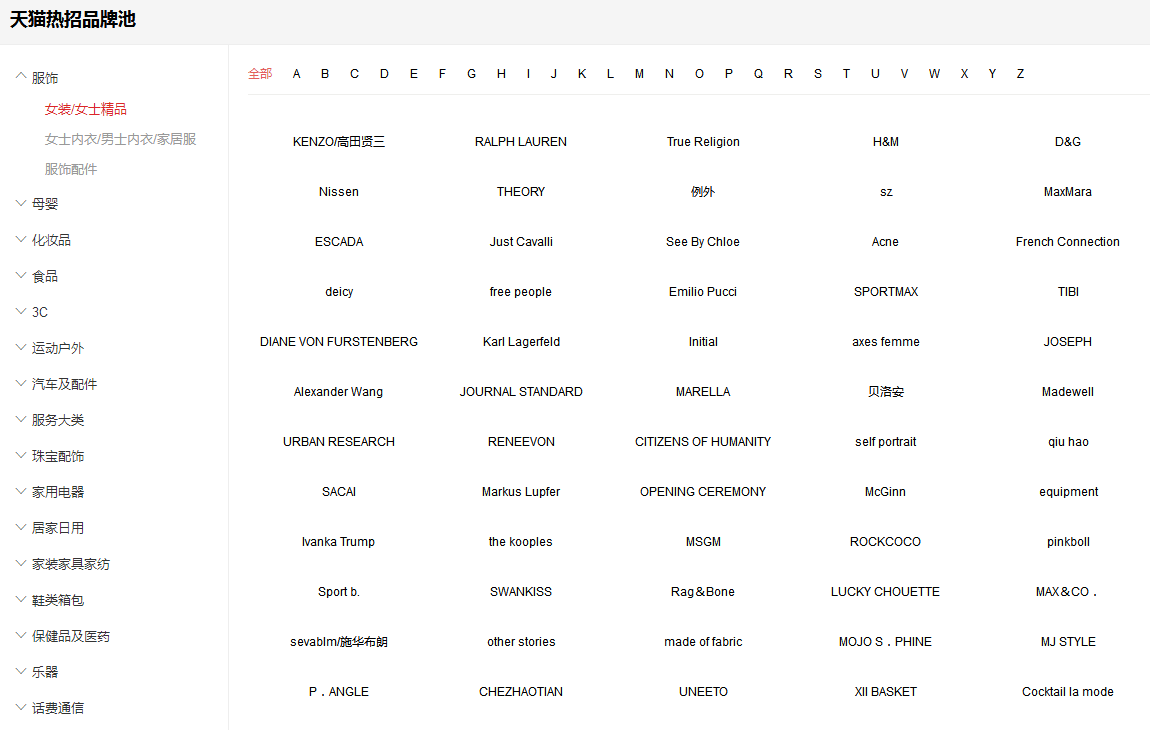This screenshot has width=1150, height=730.
Task: Select 女装/女士精品 subcategory
Action: [x=86, y=109]
